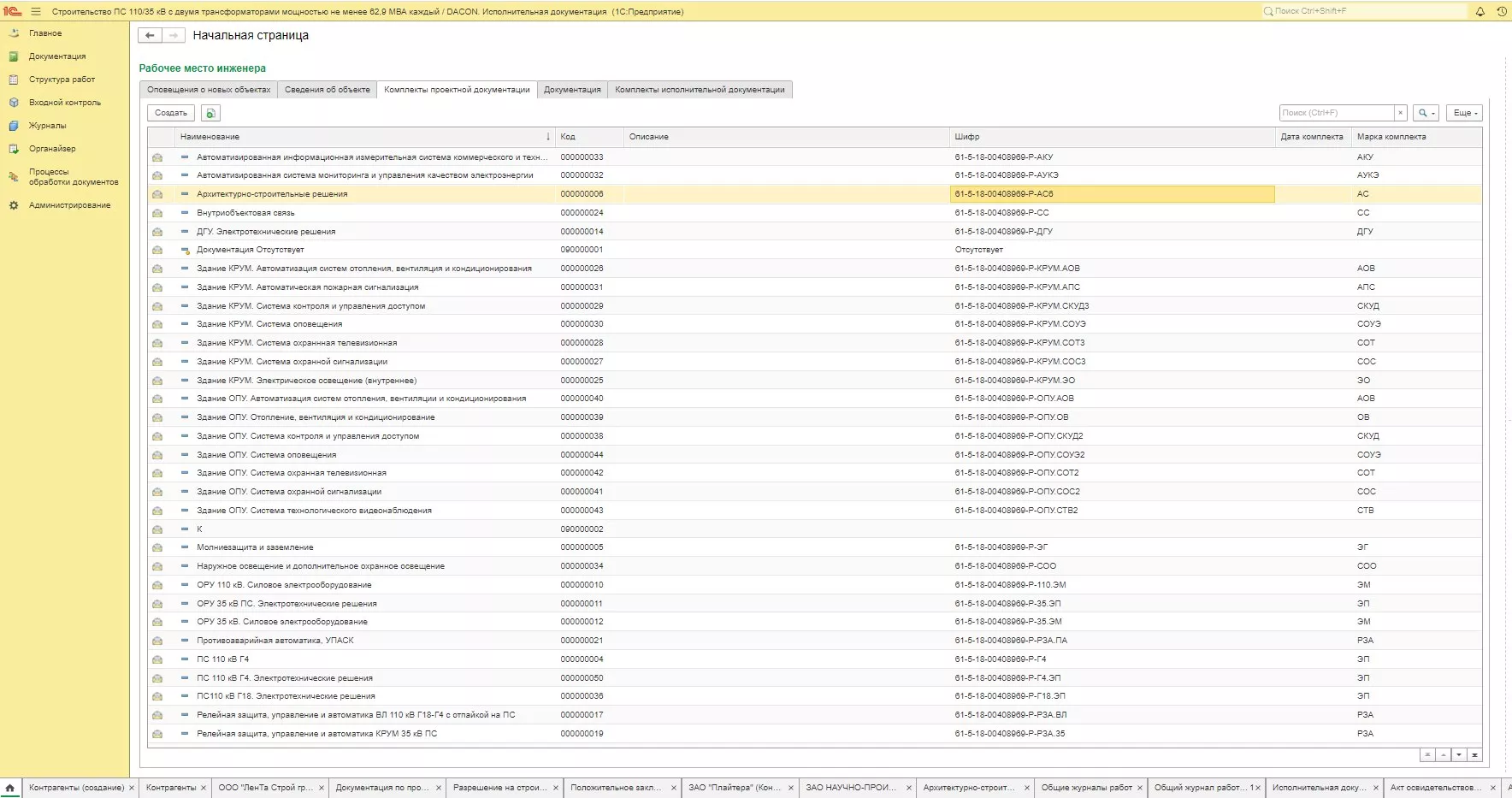Open the hamburger main menu icon
Image resolution: width=1512 pixels, height=798 pixels.
point(36,11)
